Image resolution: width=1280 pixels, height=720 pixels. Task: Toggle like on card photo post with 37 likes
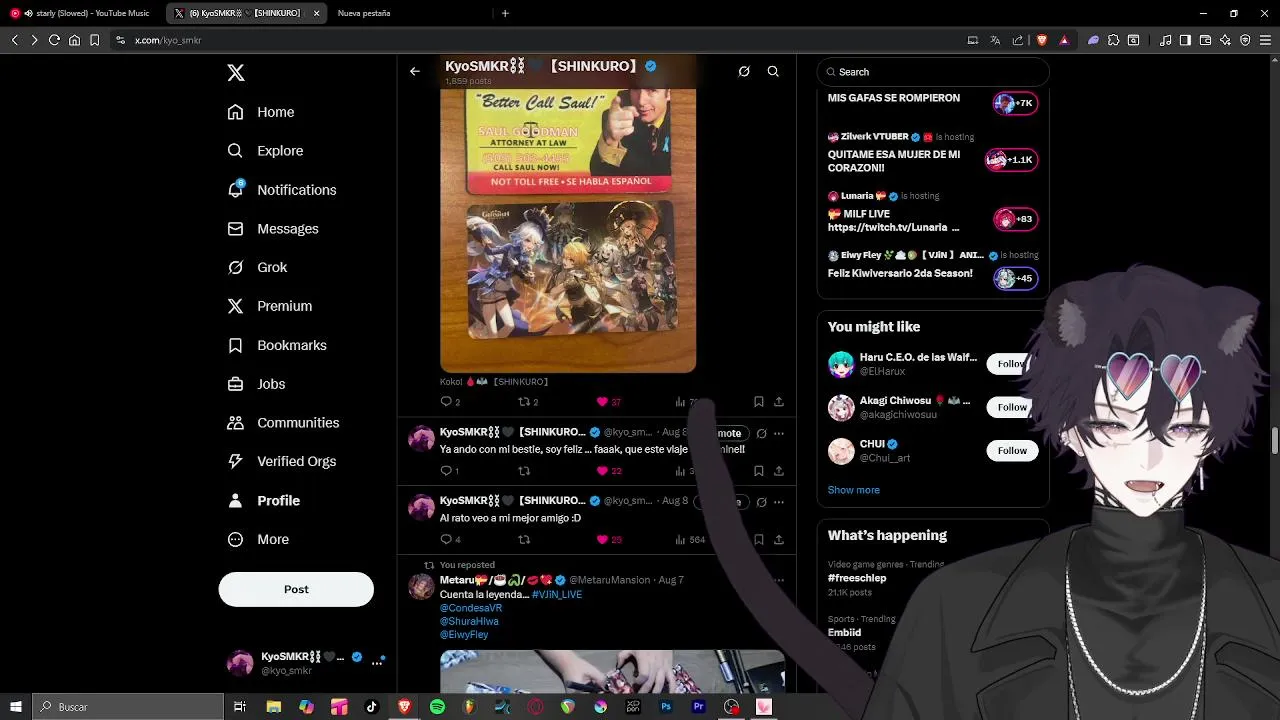coord(602,402)
